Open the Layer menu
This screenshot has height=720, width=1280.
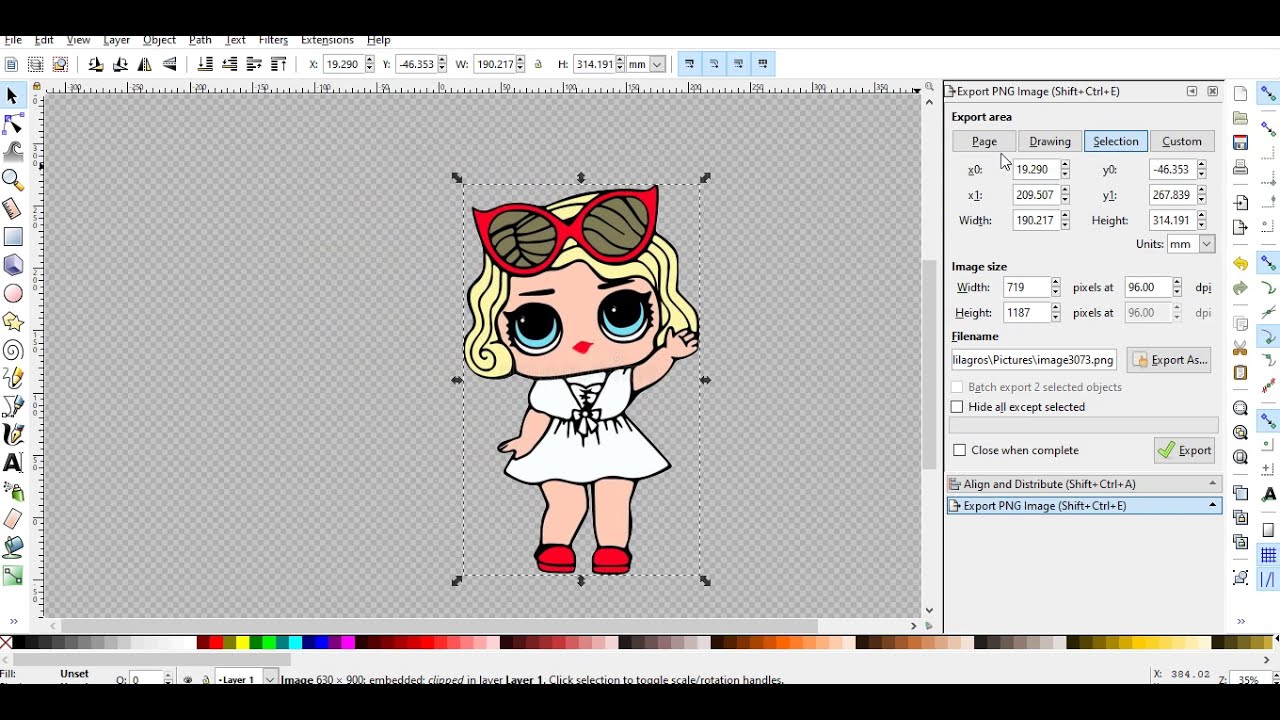[x=117, y=40]
